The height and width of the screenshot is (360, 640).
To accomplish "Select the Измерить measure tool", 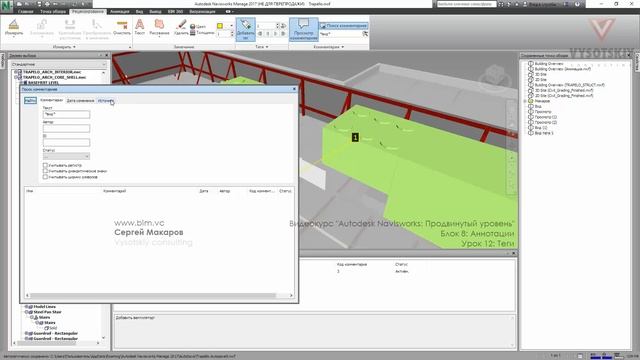I will pos(14,27).
